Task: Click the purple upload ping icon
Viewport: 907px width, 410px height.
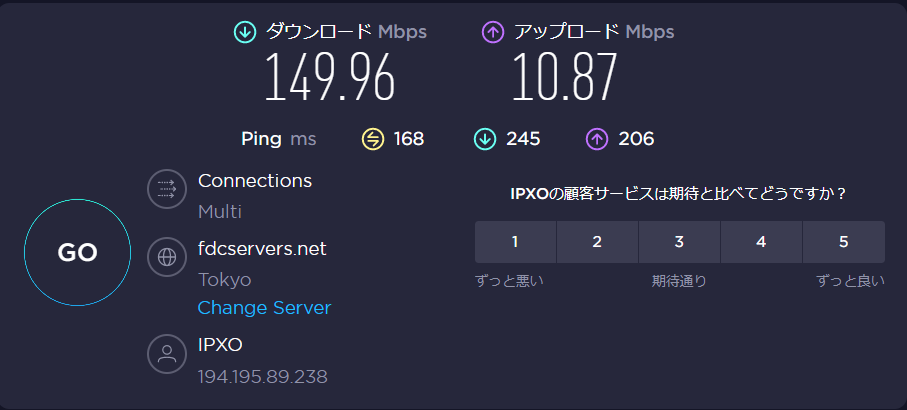Action: [597, 139]
